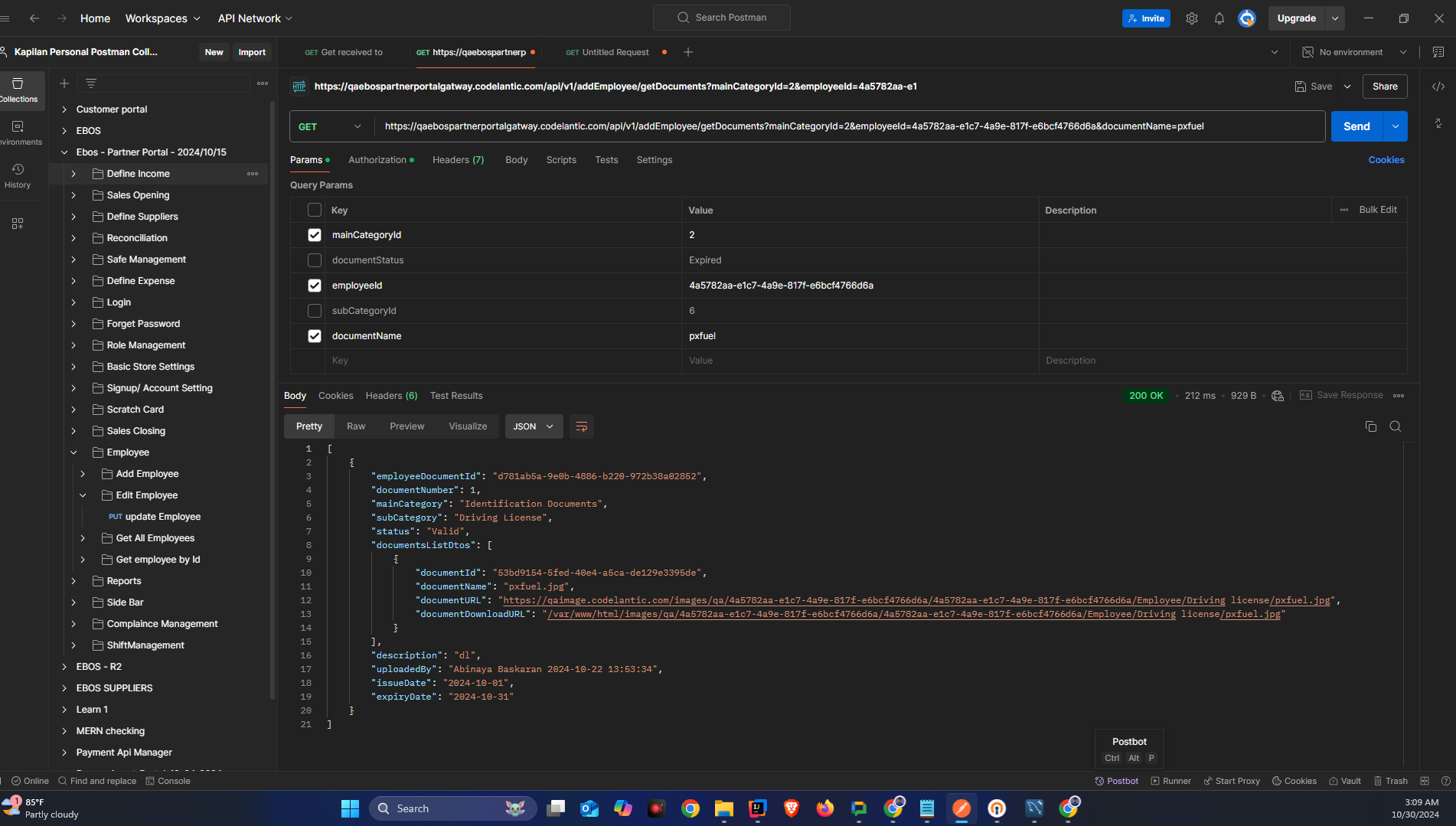Open Runner in the status bar
The image size is (1456, 826).
pyautogui.click(x=1171, y=781)
